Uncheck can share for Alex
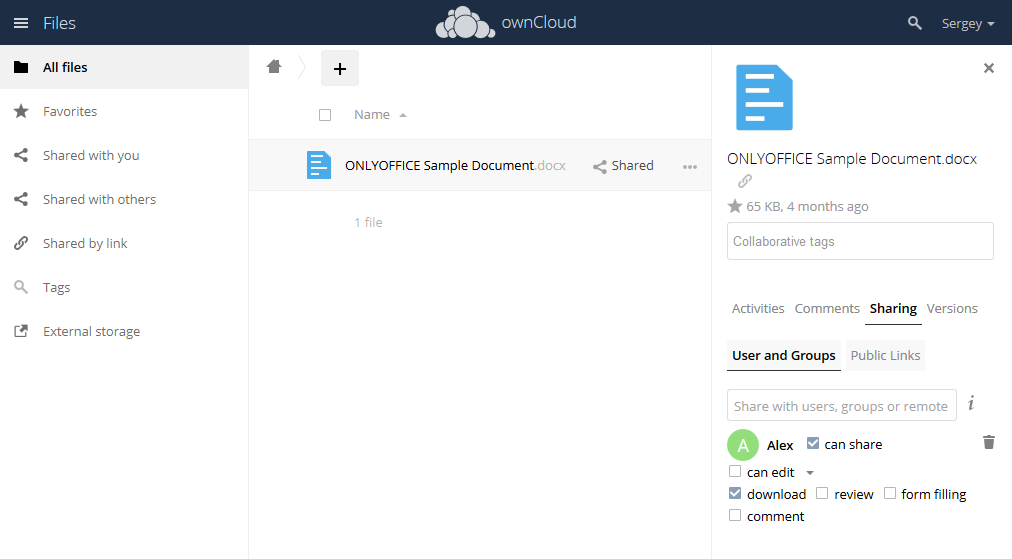1012x559 pixels. 813,443
